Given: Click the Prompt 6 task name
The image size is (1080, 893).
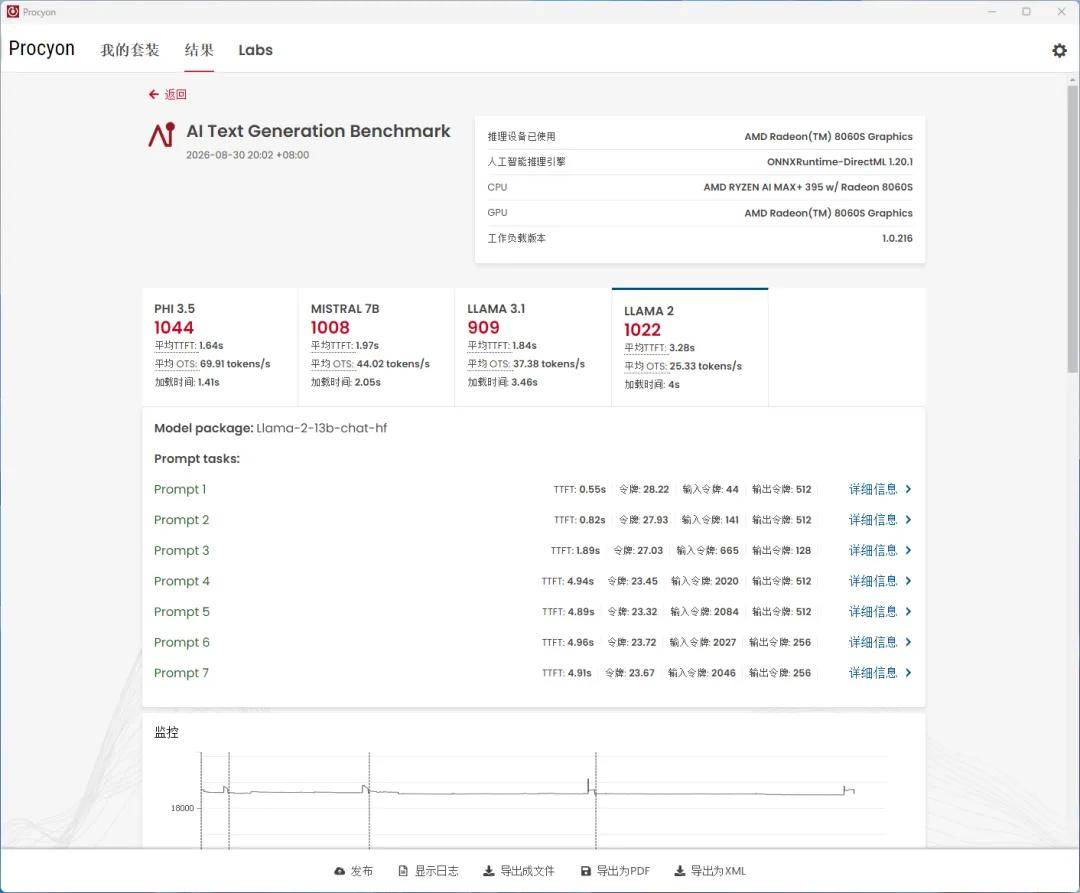Looking at the screenshot, I should point(181,642).
